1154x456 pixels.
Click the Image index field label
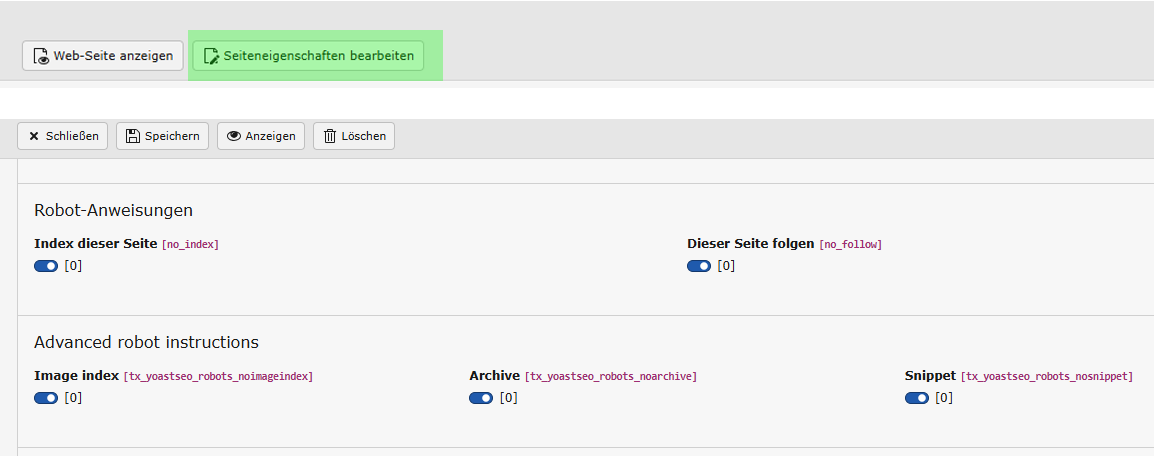[76, 376]
